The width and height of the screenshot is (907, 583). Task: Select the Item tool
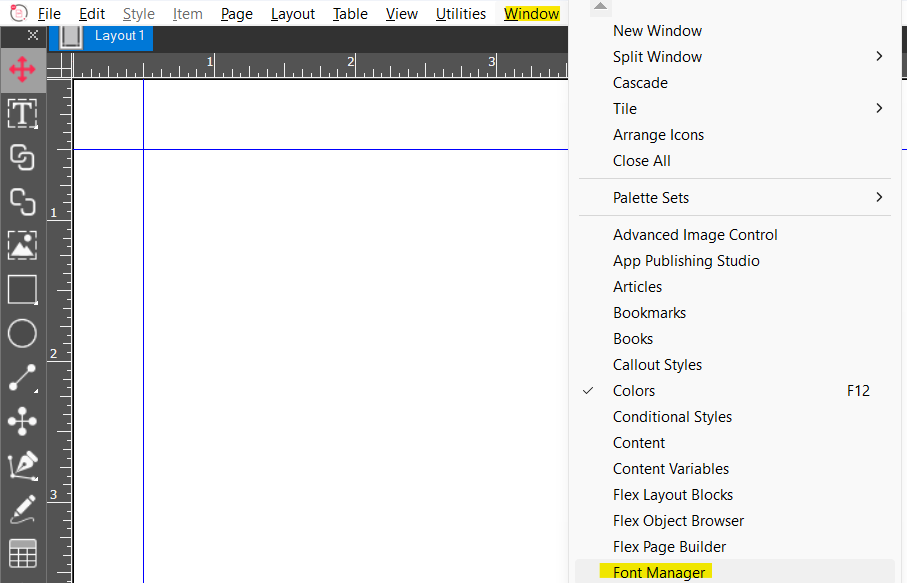click(x=22, y=70)
